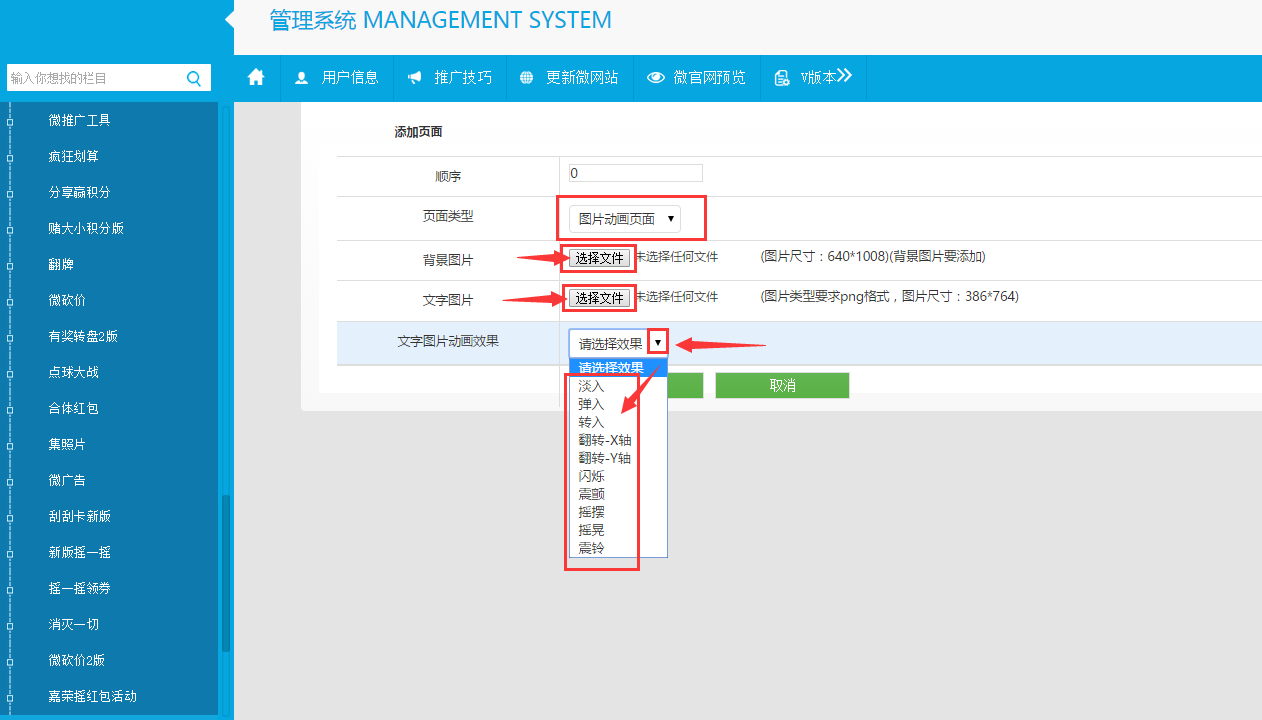The image size is (1262, 720).
Task: Click 选择文件 button for 文字图片
Action: point(600,298)
